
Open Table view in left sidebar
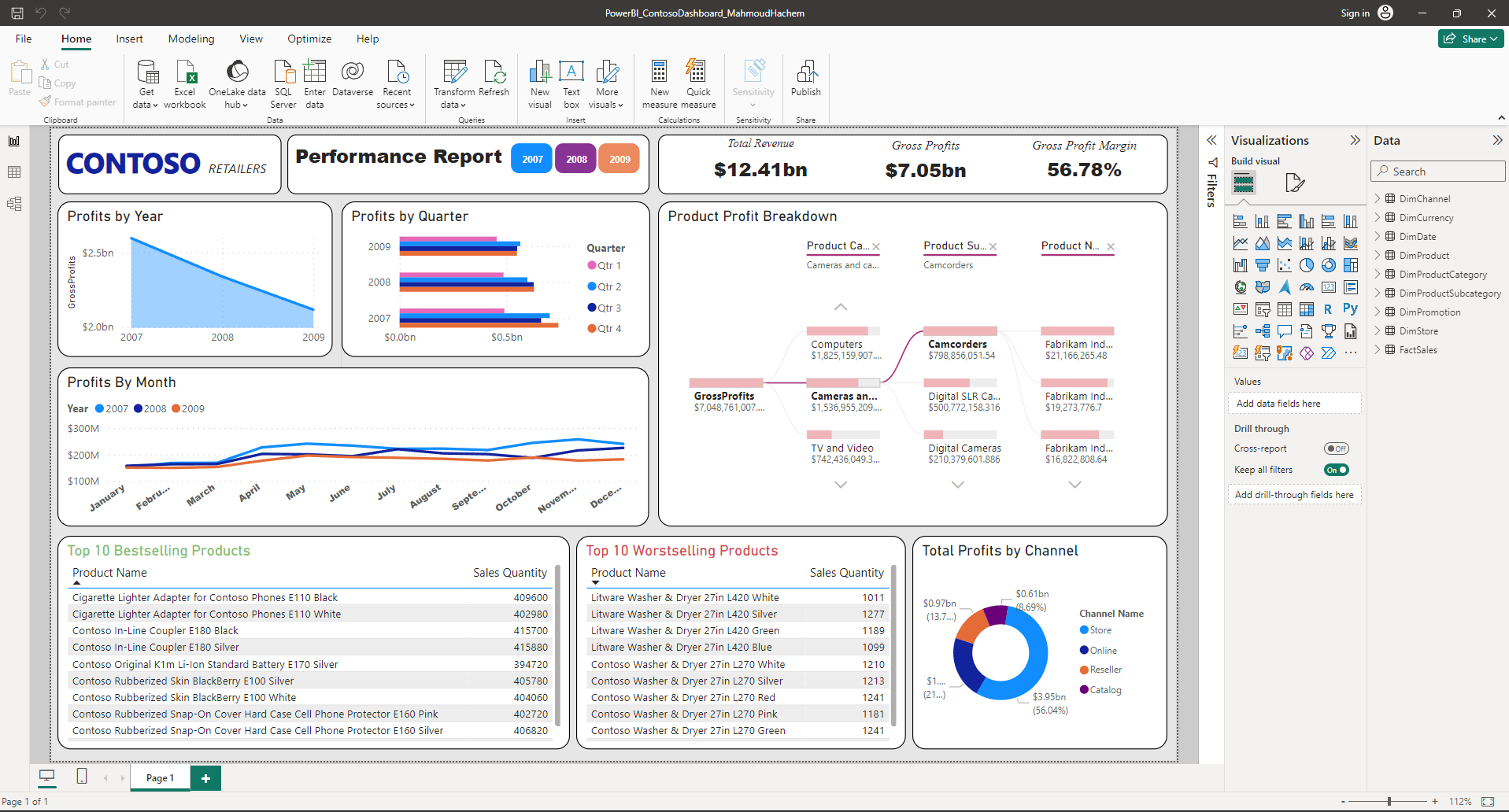pos(14,172)
